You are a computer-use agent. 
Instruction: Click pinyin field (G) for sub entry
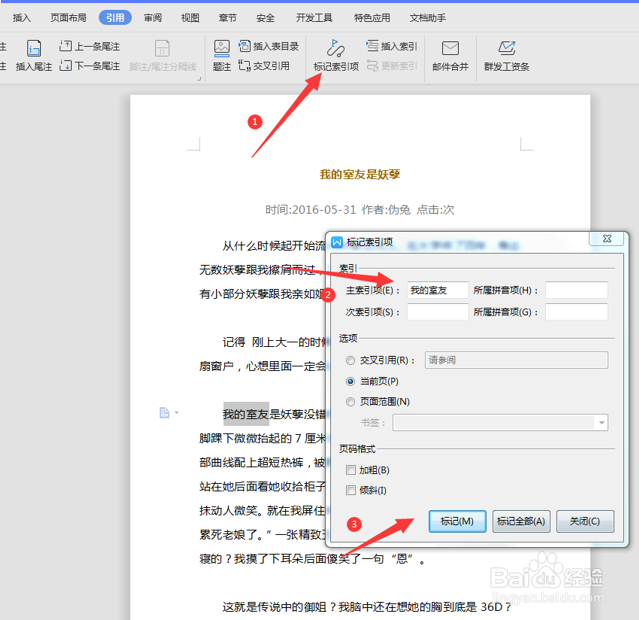576,312
